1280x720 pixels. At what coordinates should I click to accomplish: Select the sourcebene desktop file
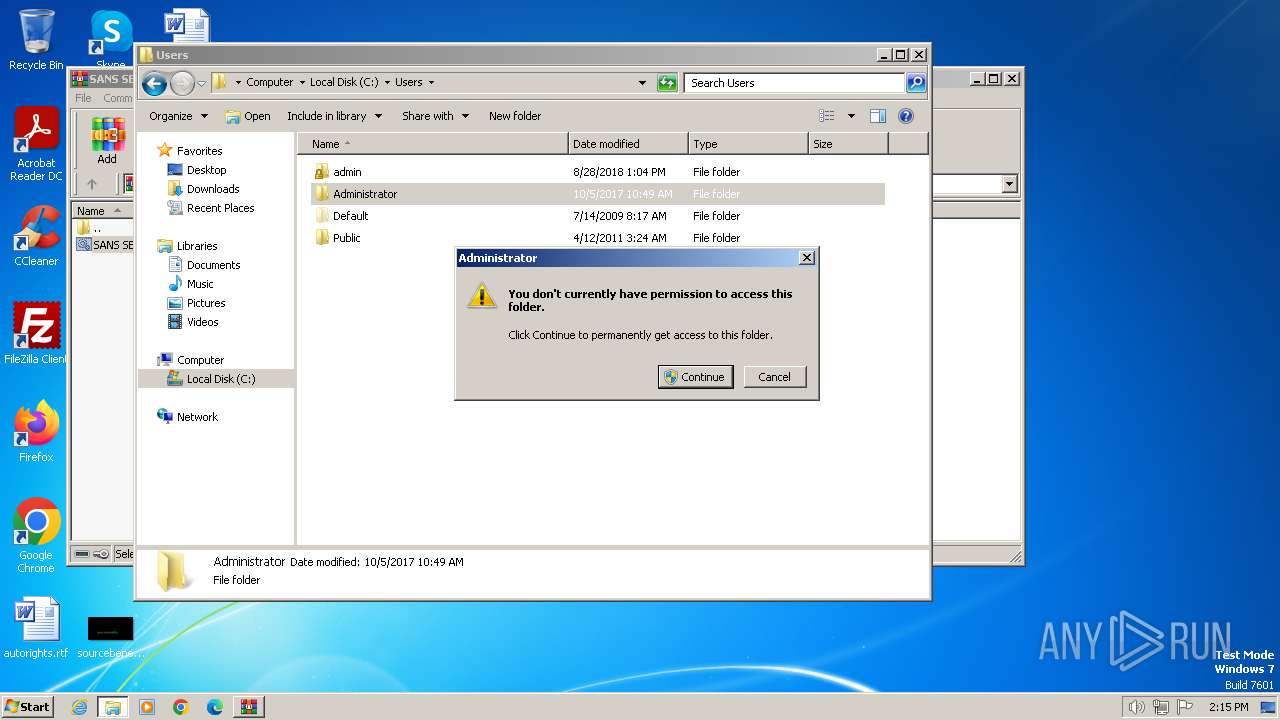(110, 636)
